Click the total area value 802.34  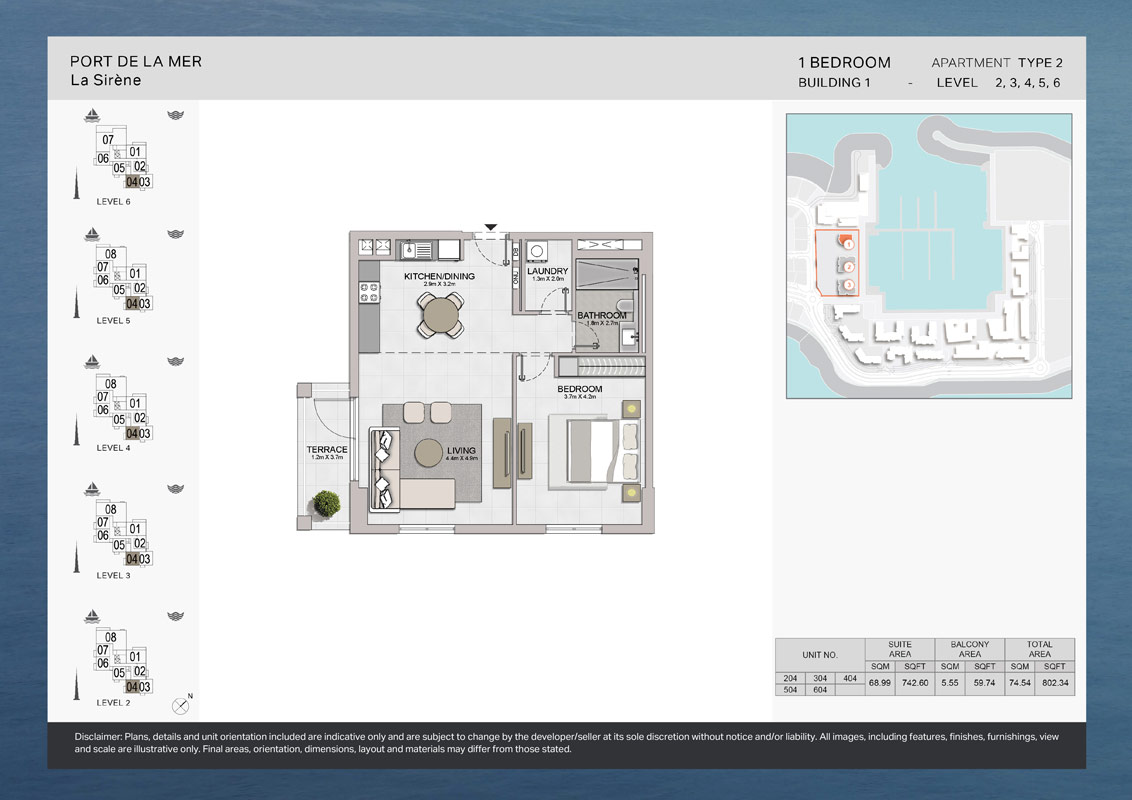(1040, 683)
